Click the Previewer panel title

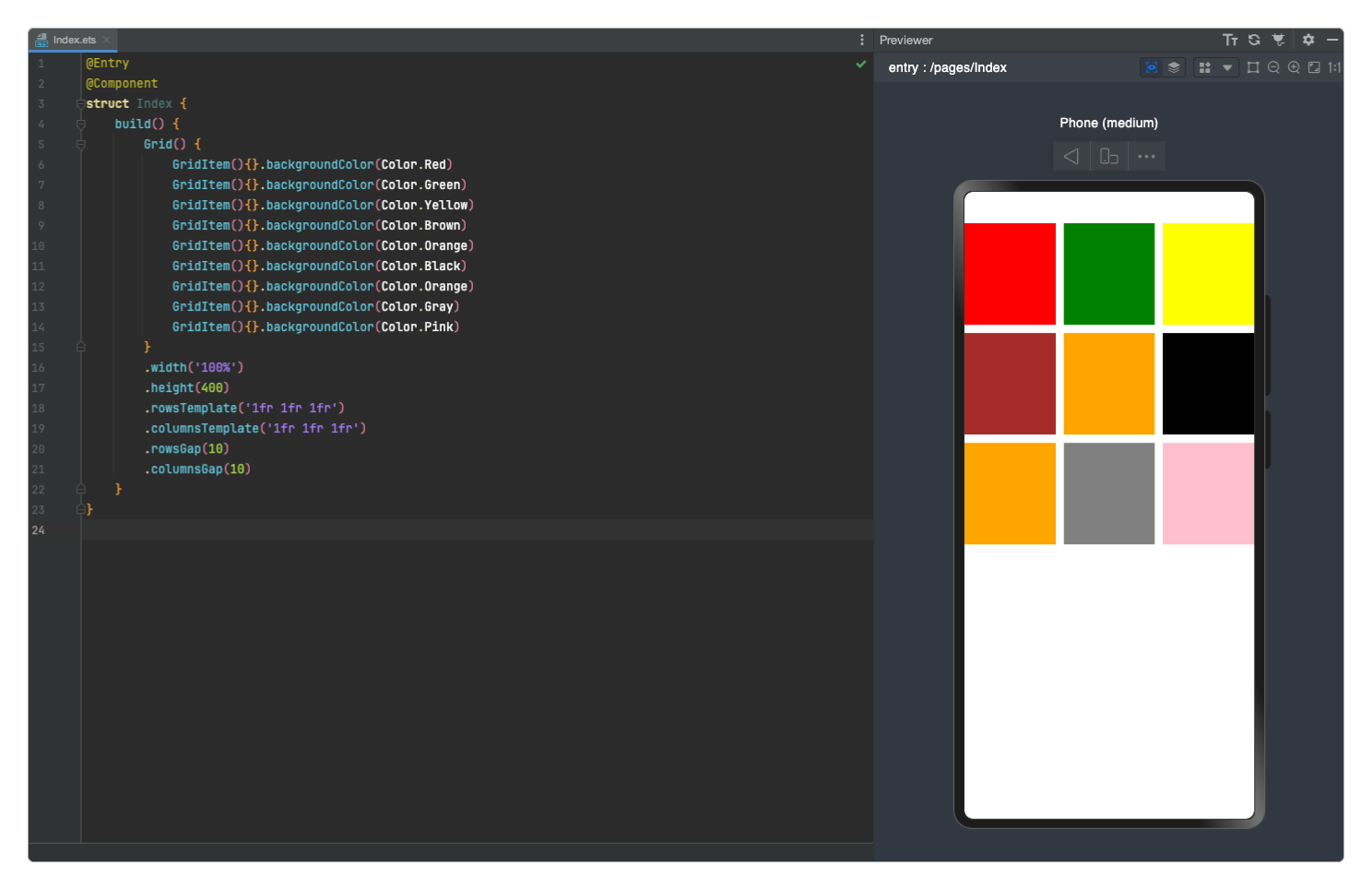pos(906,40)
